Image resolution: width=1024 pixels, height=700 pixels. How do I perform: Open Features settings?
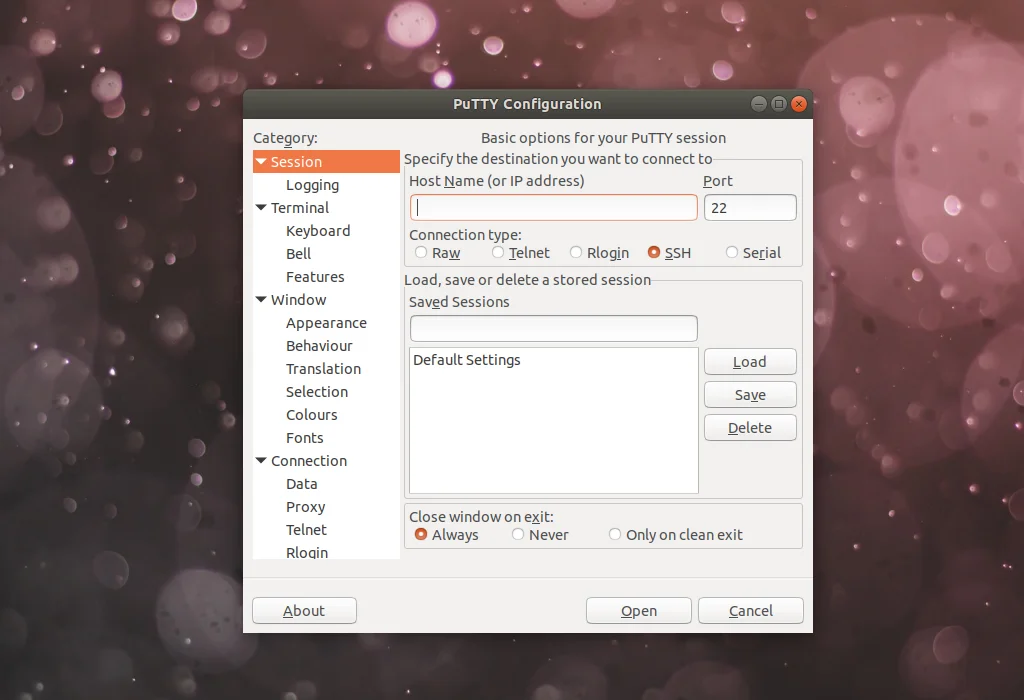coord(315,277)
